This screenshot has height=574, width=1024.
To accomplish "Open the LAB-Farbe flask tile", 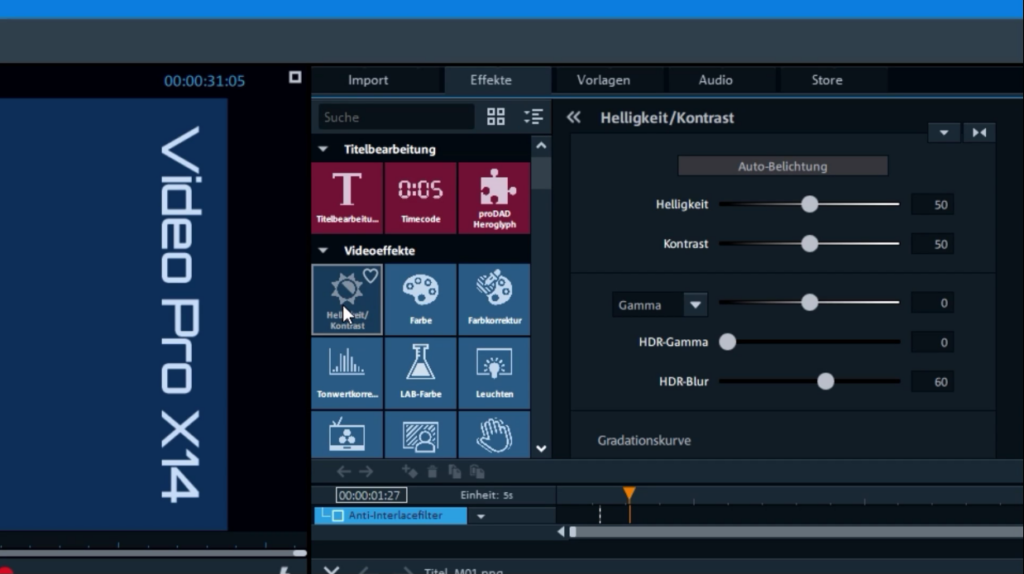I will point(421,374).
